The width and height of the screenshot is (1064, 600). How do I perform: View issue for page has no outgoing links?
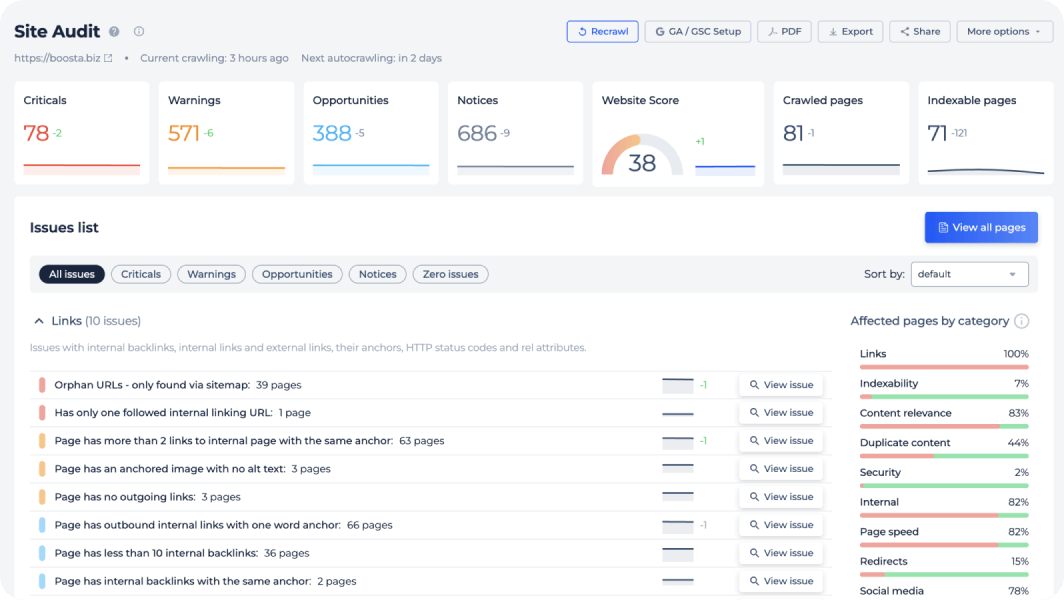click(781, 497)
